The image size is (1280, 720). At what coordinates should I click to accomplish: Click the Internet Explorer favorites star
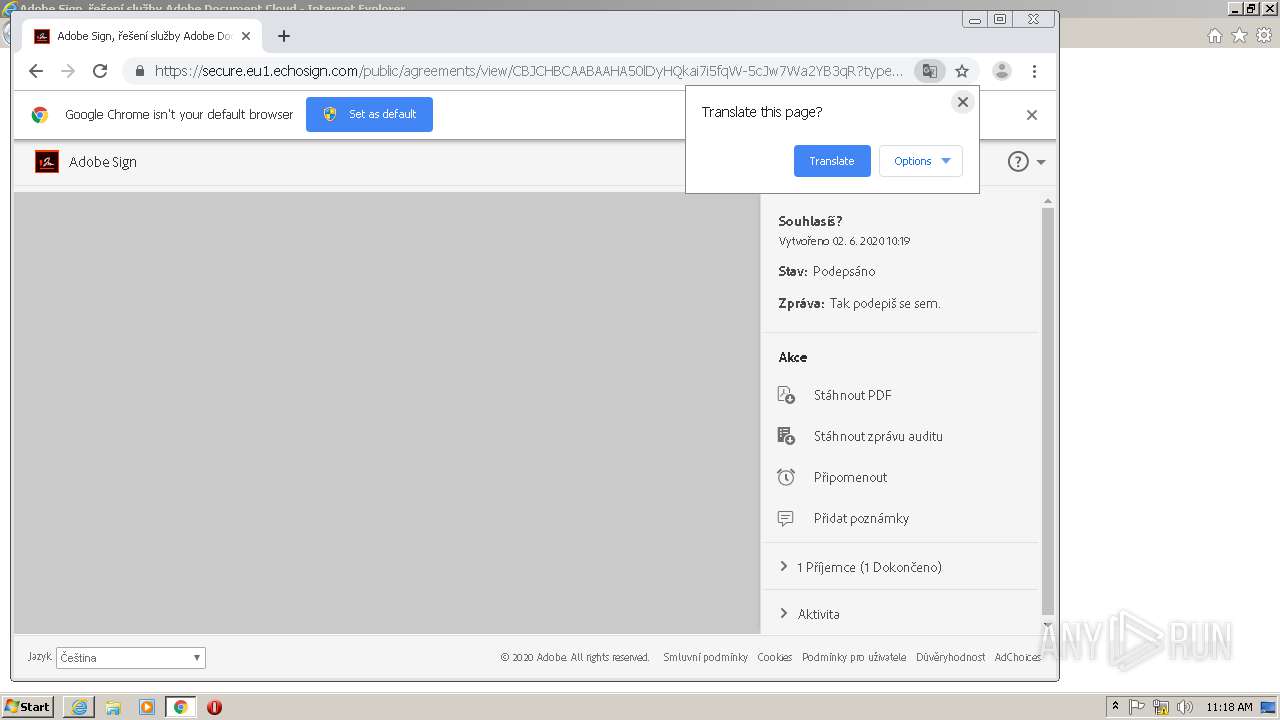pyautogui.click(x=1239, y=36)
